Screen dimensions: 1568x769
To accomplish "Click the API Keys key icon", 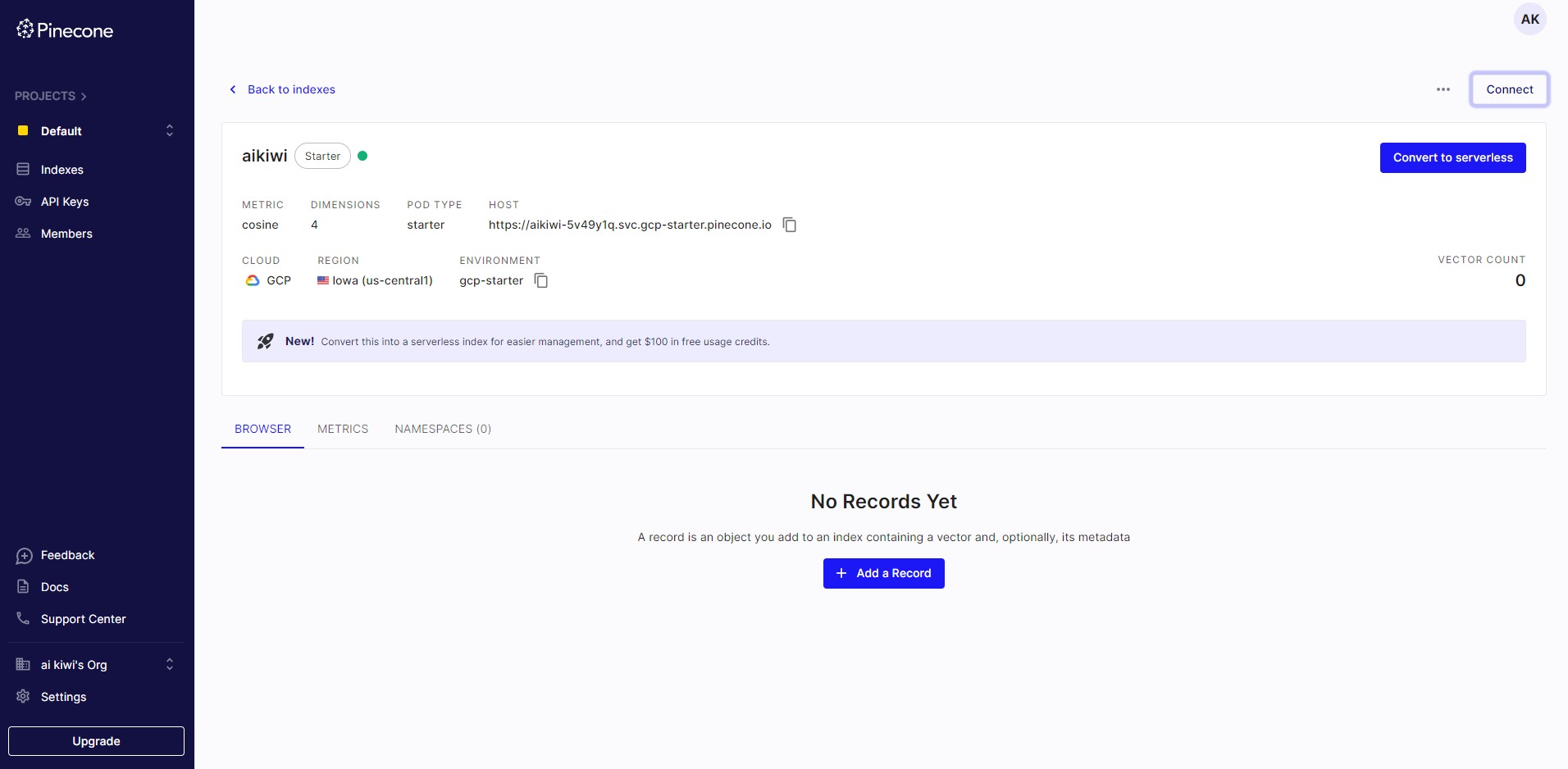I will click(23, 201).
